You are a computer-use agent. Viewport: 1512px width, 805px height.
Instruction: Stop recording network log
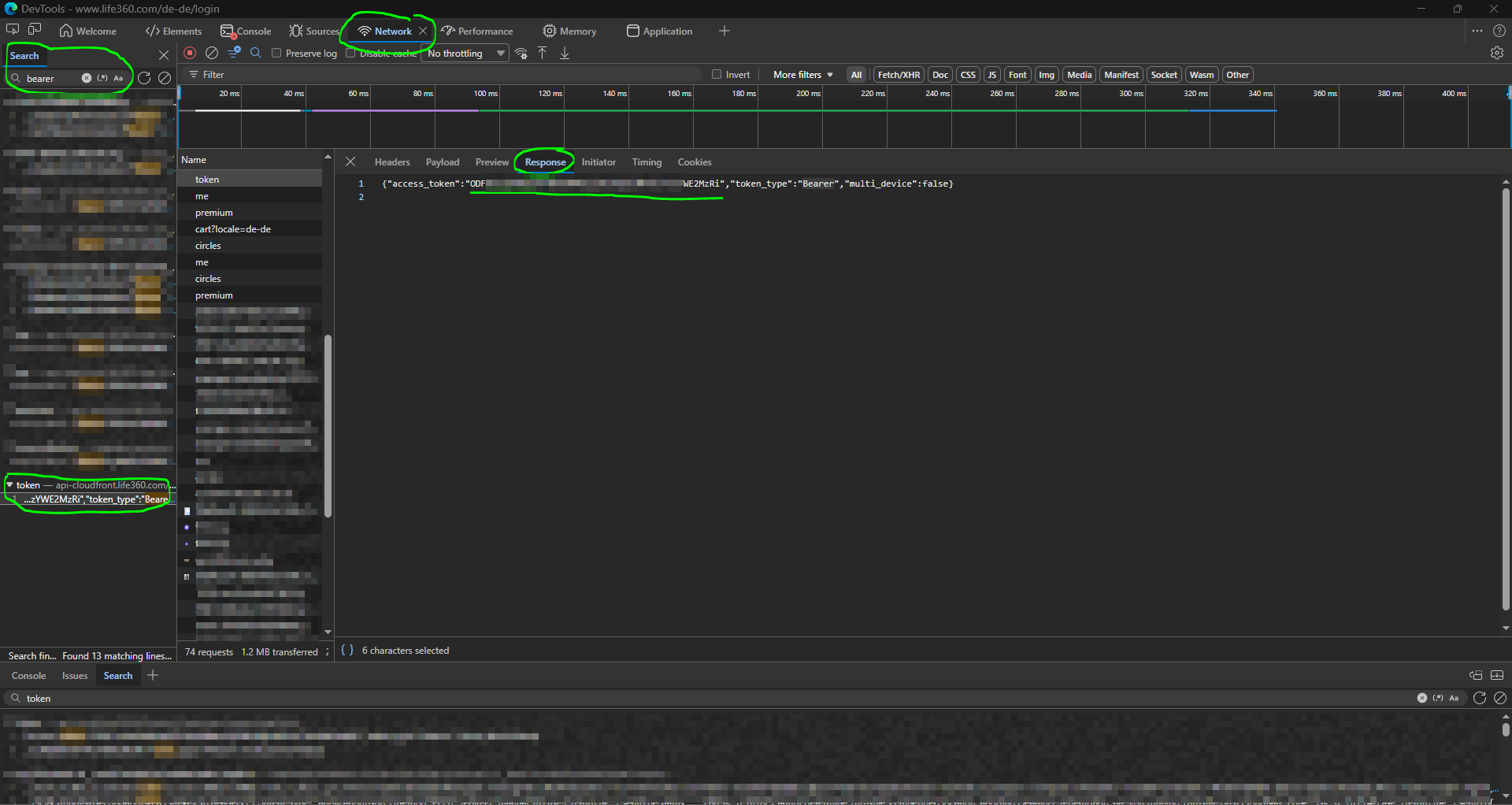(x=190, y=53)
